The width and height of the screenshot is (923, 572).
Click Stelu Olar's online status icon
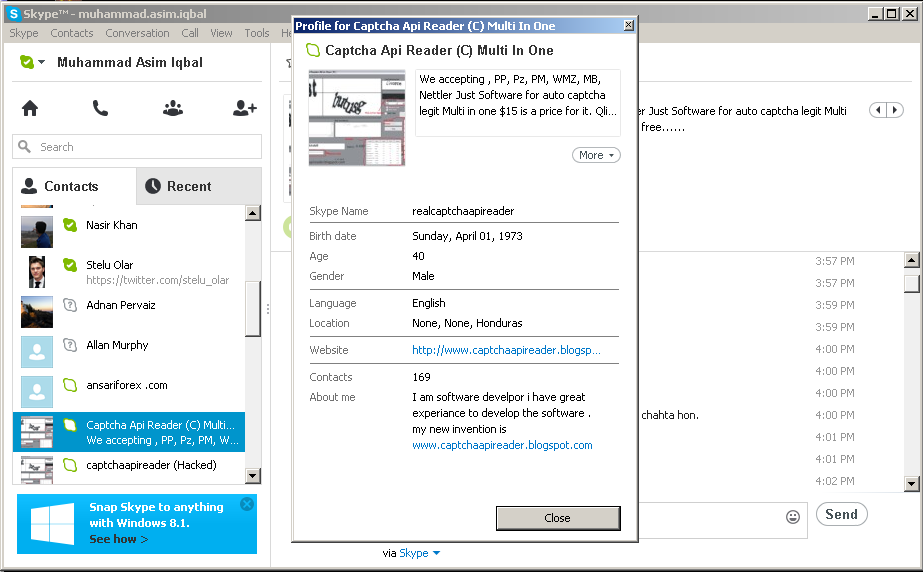pos(70,265)
